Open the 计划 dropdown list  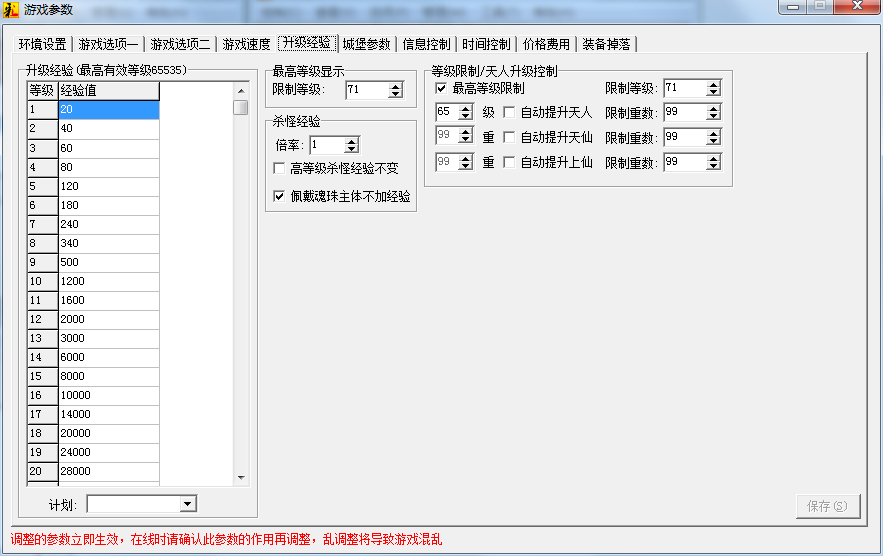188,504
